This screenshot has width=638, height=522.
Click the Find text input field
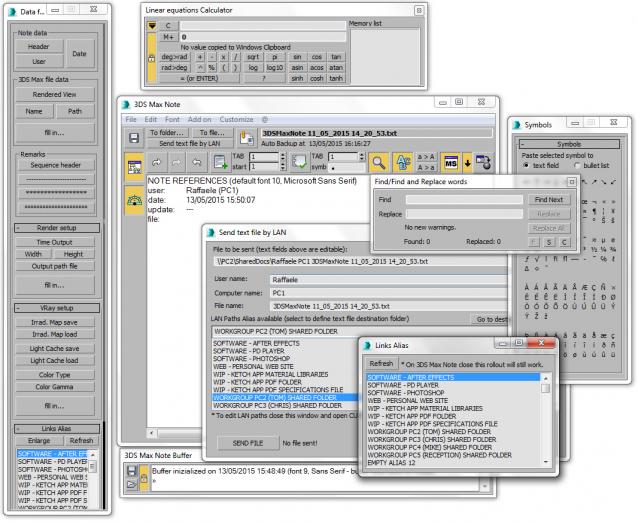[x=462, y=200]
